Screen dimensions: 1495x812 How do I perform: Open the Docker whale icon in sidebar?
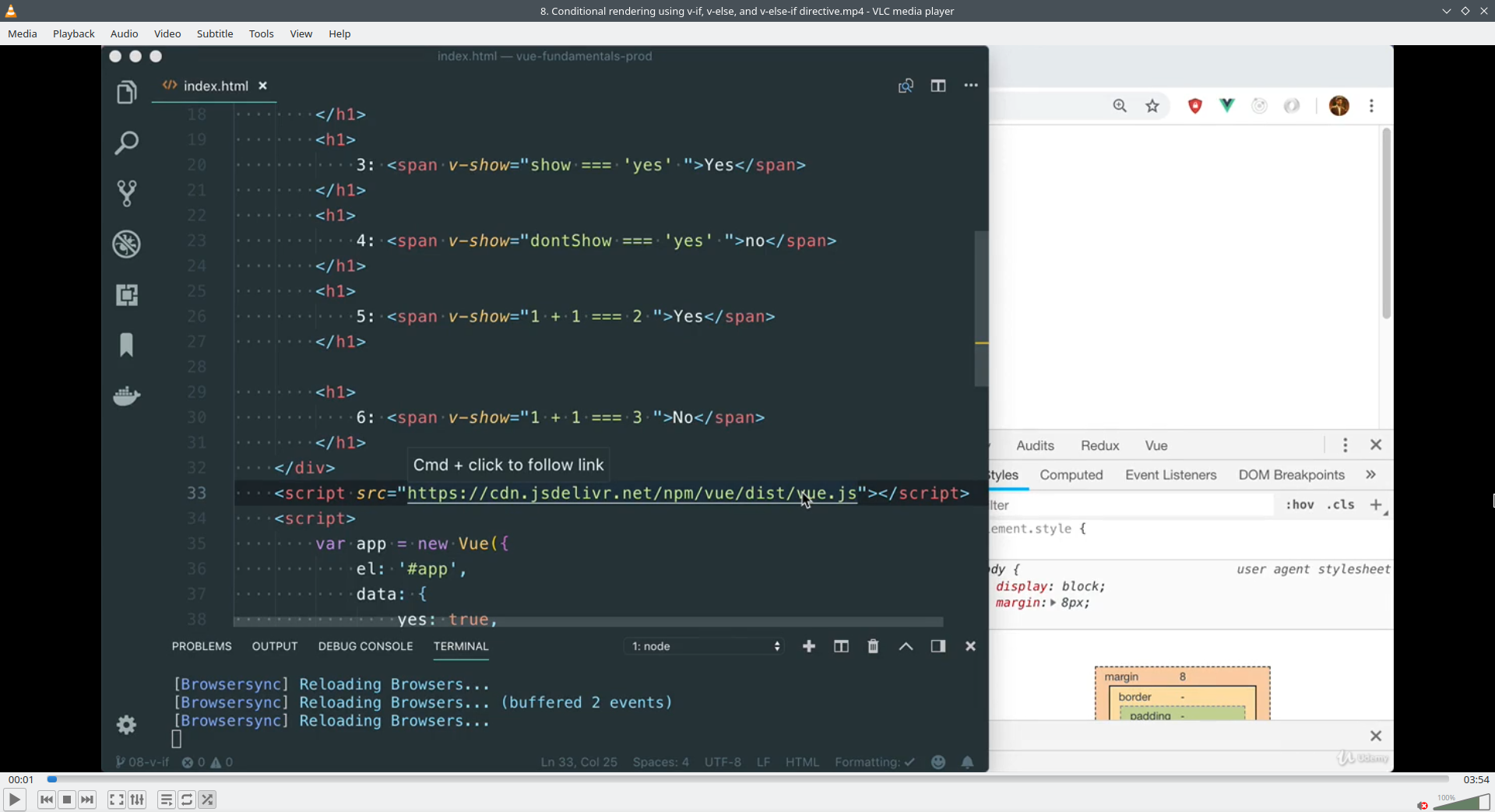[126, 395]
